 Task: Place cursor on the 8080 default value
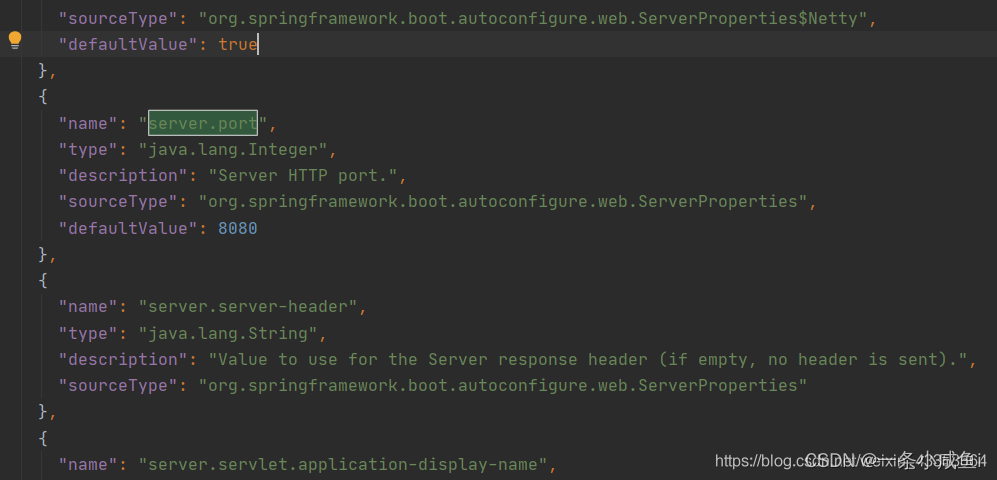tap(238, 228)
